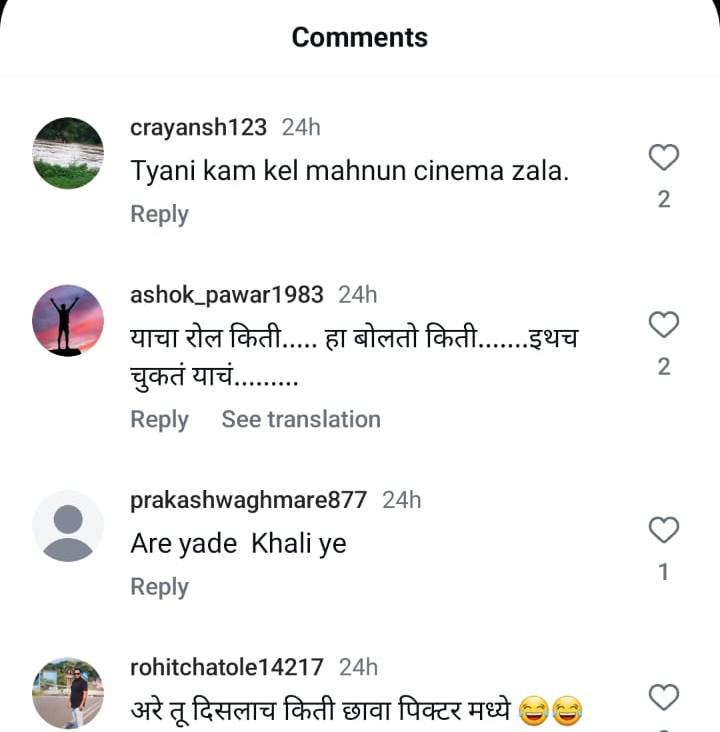The image size is (720, 732).
Task: Open crayansh123's profile picture
Action: point(68,153)
